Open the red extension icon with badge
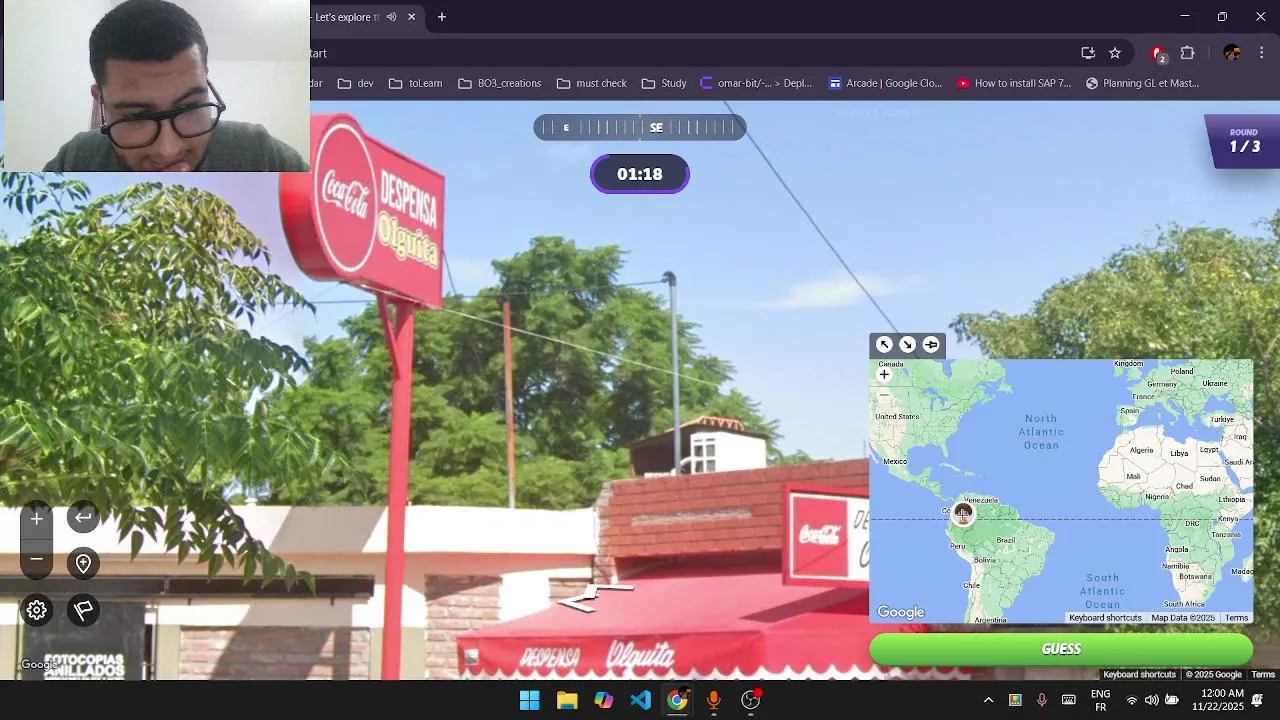The height and width of the screenshot is (720, 1280). (x=1158, y=53)
